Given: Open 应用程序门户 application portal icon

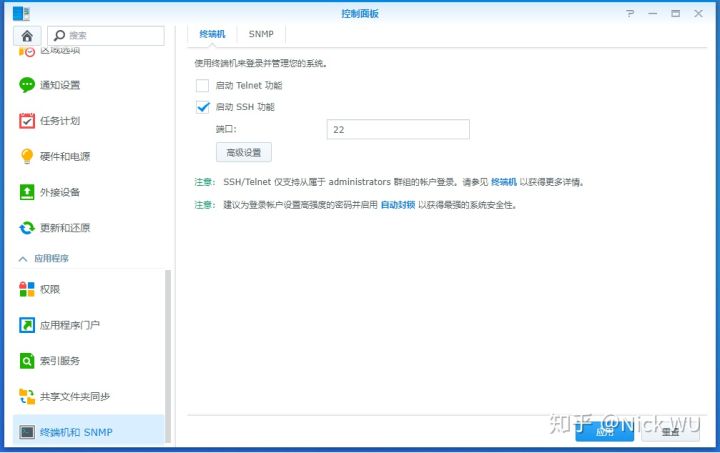Looking at the screenshot, I should click(27, 325).
